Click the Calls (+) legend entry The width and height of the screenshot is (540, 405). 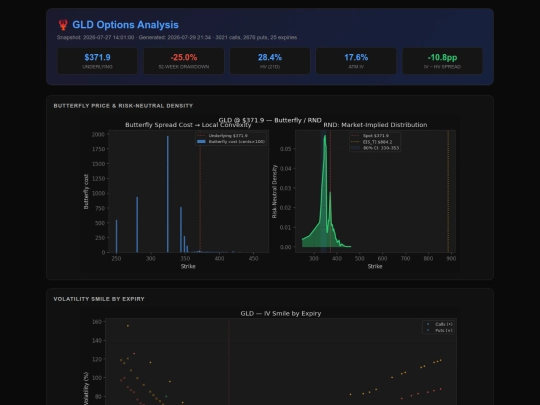tap(440, 324)
